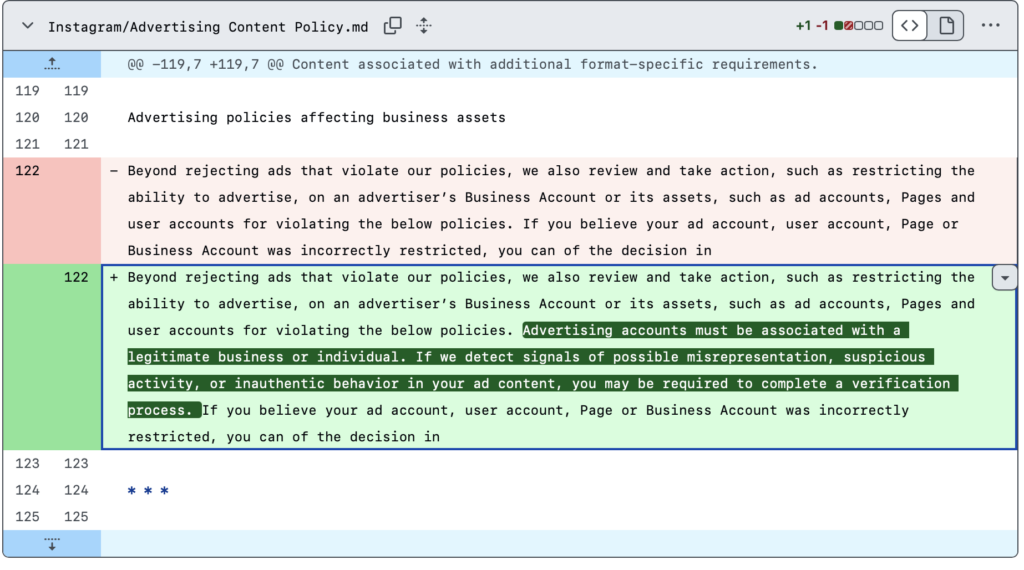The width and height of the screenshot is (1024, 570).
Task: Collapse the Advertising Content Policy.md file diff
Action: point(27,26)
